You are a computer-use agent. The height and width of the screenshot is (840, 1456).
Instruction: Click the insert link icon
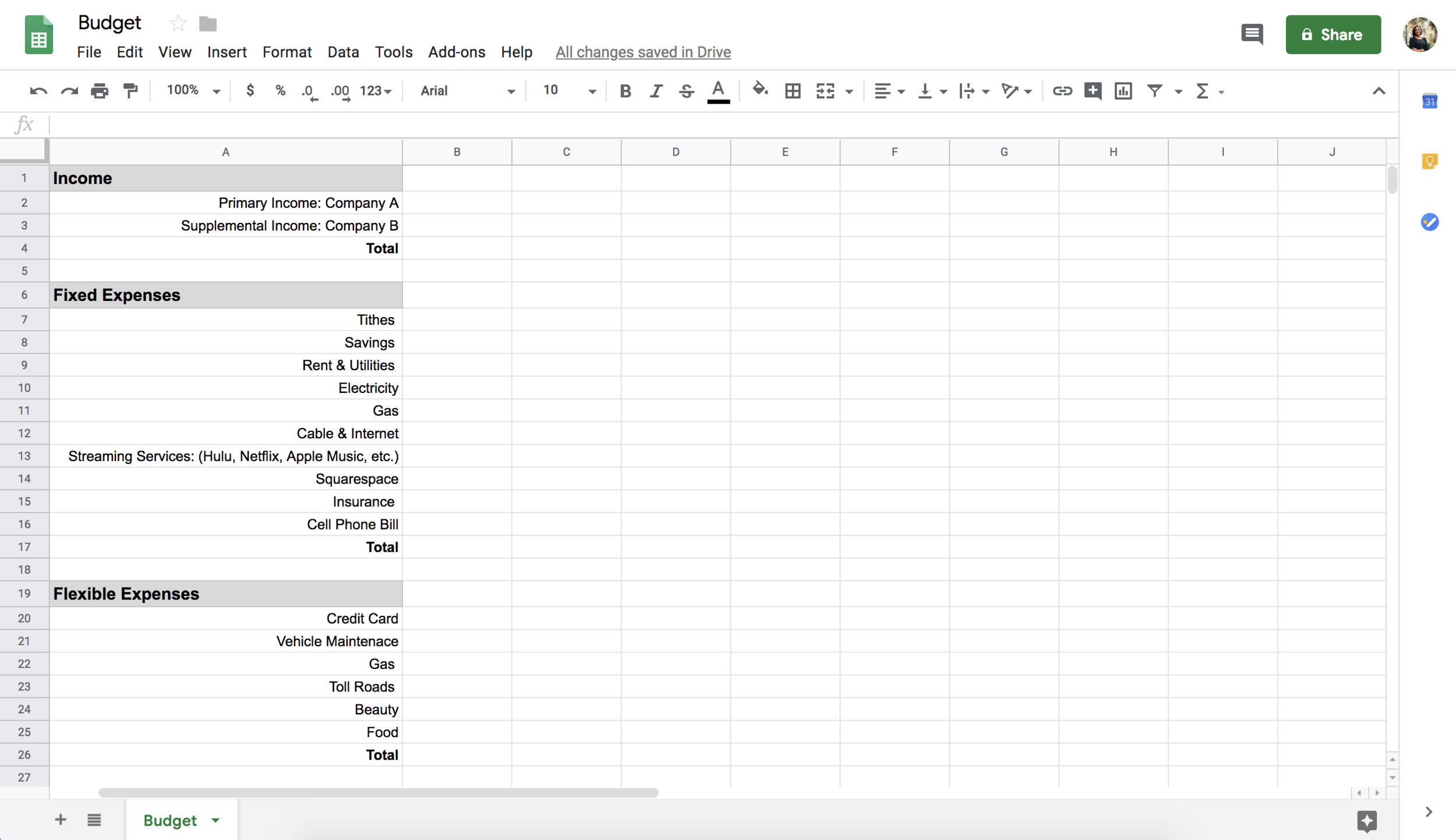pyautogui.click(x=1062, y=91)
